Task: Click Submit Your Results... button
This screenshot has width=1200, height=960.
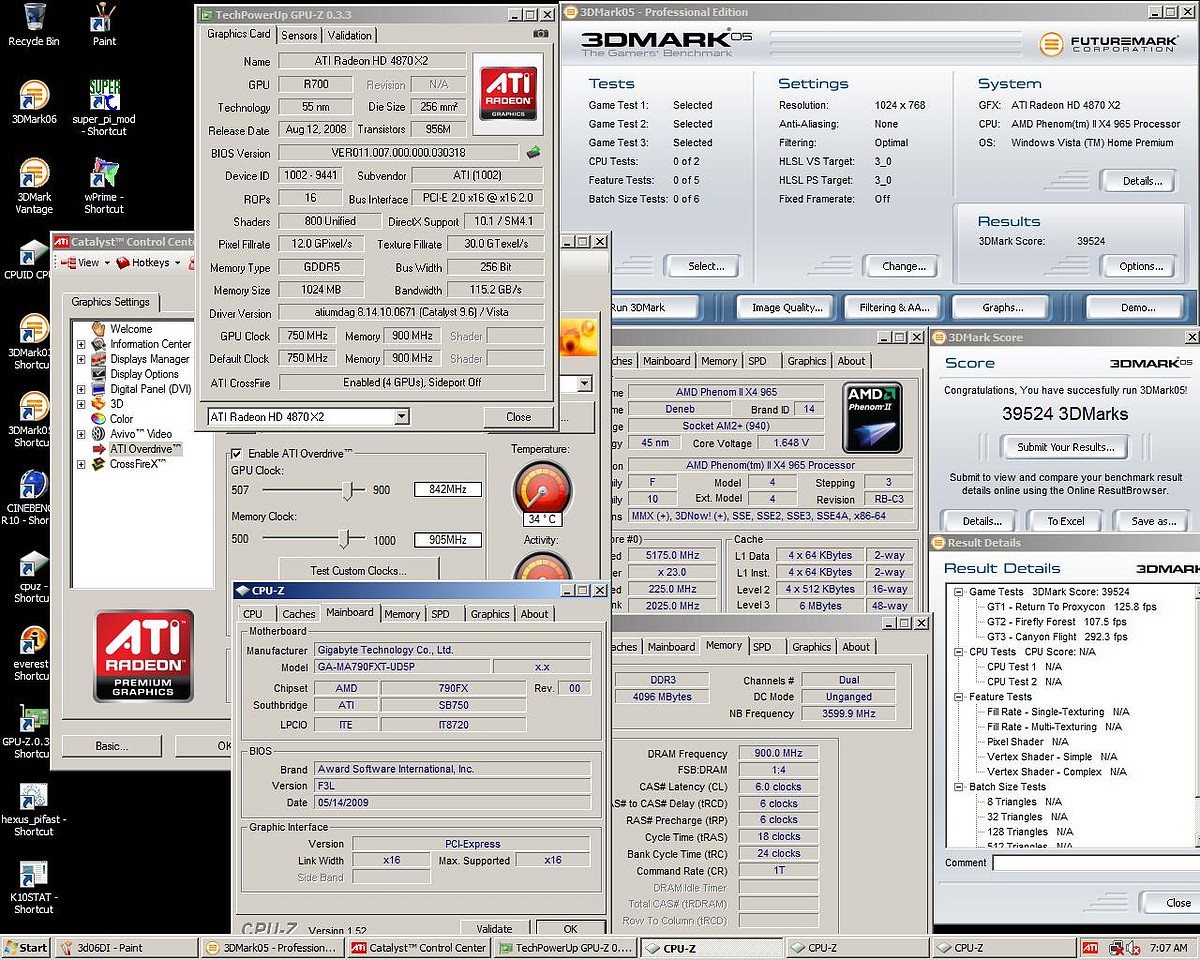Action: click(x=1065, y=447)
